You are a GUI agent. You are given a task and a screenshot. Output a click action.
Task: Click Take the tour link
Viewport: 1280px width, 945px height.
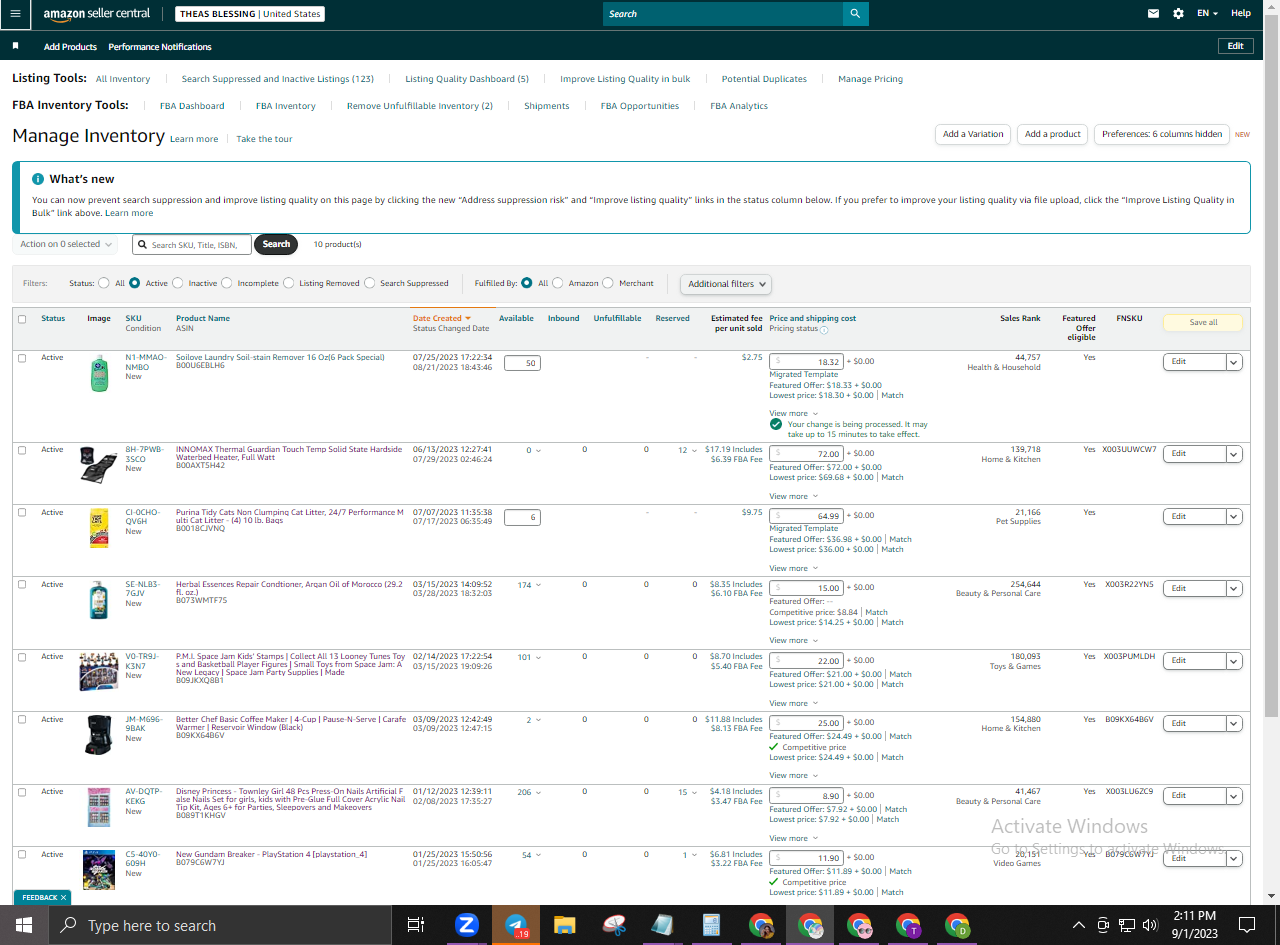pos(264,139)
